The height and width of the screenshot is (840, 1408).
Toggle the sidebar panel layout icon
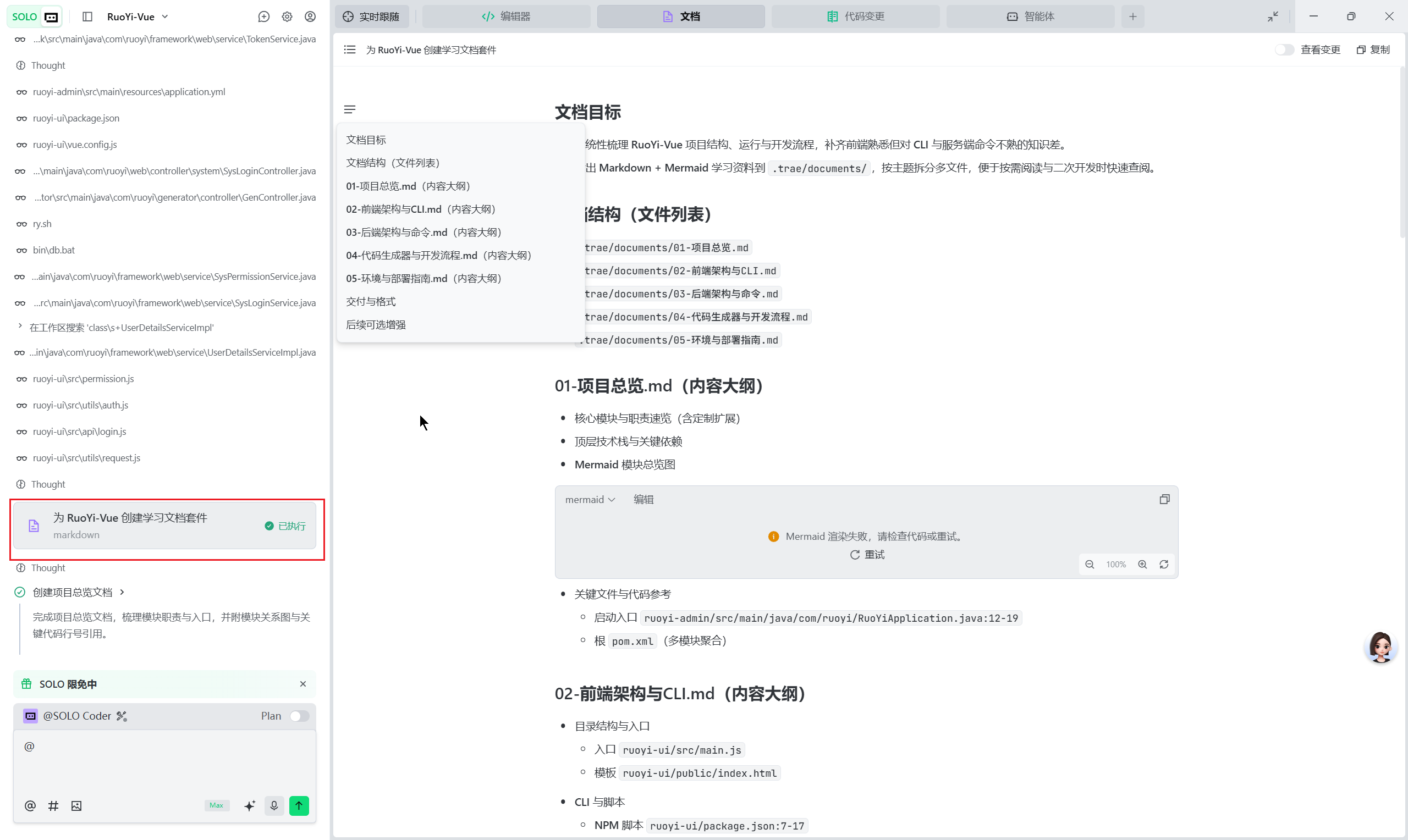[87, 17]
